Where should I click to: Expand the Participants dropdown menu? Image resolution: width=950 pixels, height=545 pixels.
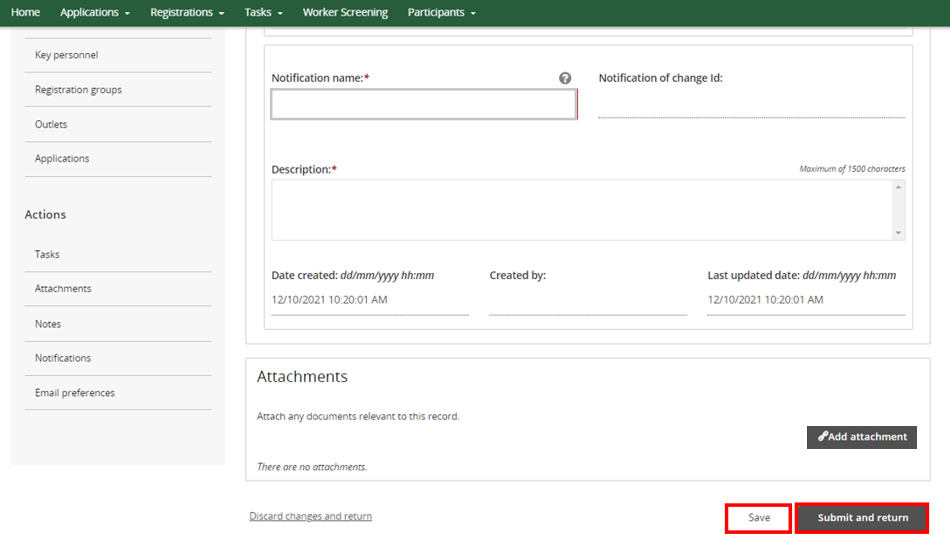[x=441, y=13]
